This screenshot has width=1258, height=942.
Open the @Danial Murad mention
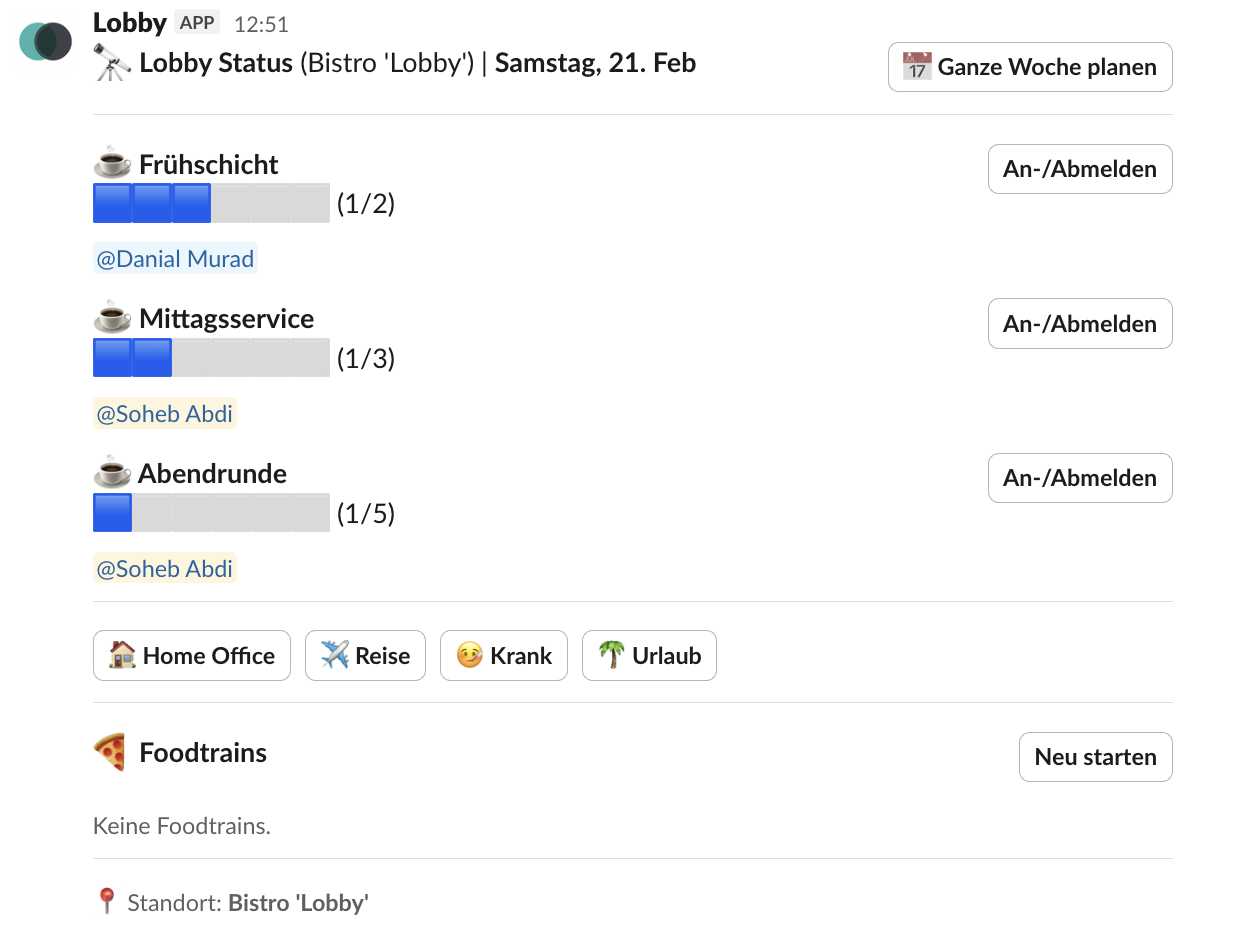tap(175, 259)
